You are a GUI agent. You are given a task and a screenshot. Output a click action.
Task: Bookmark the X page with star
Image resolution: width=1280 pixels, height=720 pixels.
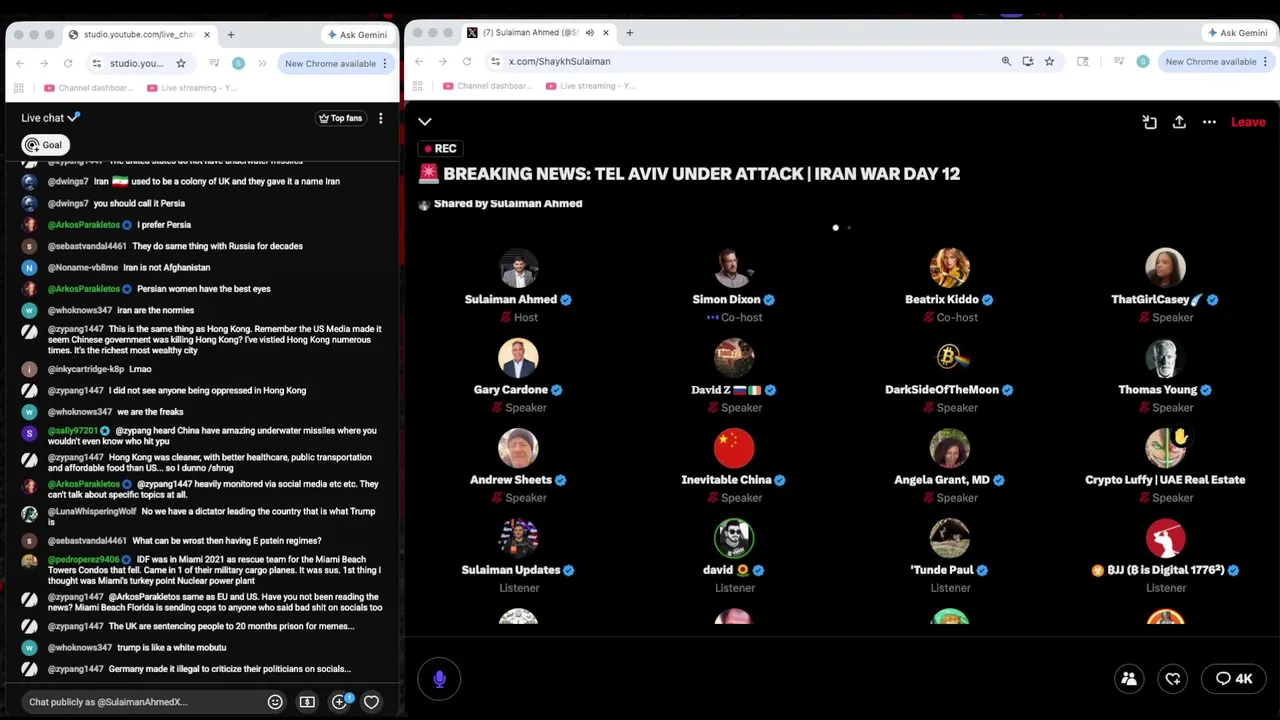click(1049, 61)
